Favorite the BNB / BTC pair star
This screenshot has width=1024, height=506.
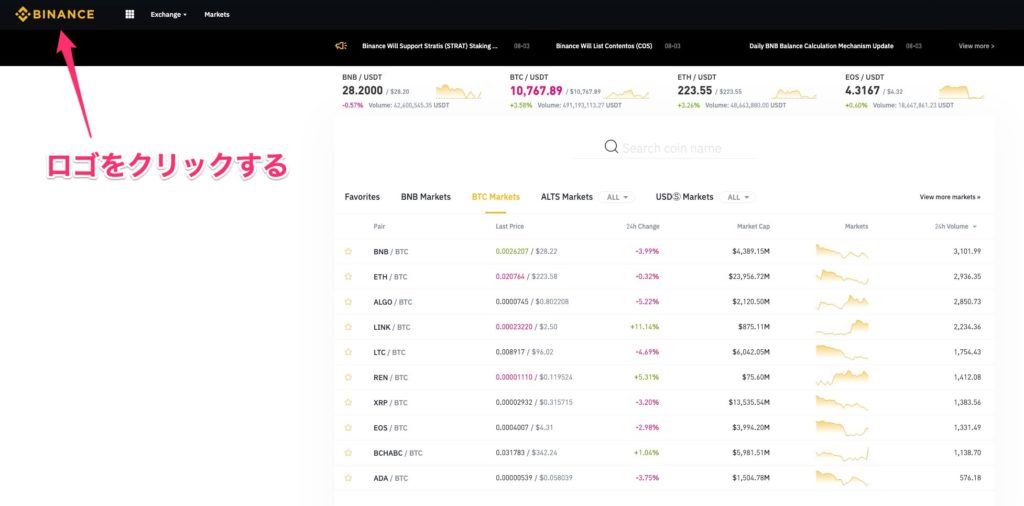(x=348, y=251)
